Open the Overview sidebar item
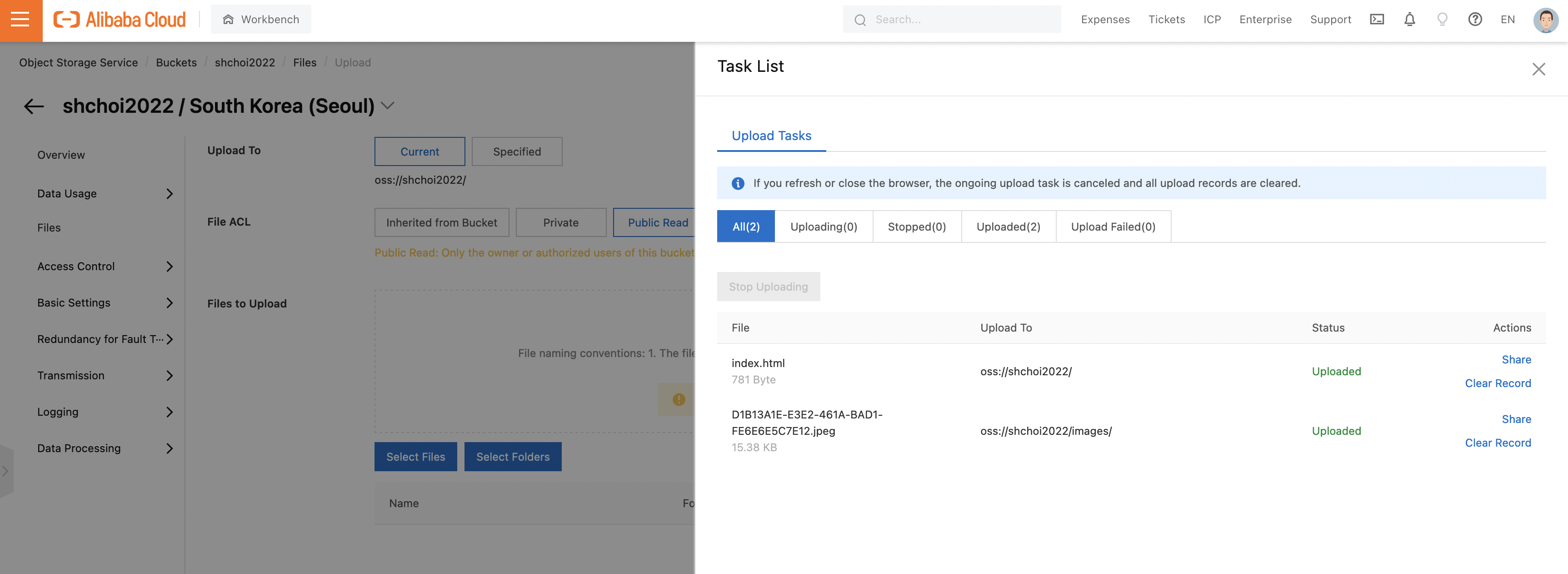This screenshot has width=1568, height=574. coord(61,155)
